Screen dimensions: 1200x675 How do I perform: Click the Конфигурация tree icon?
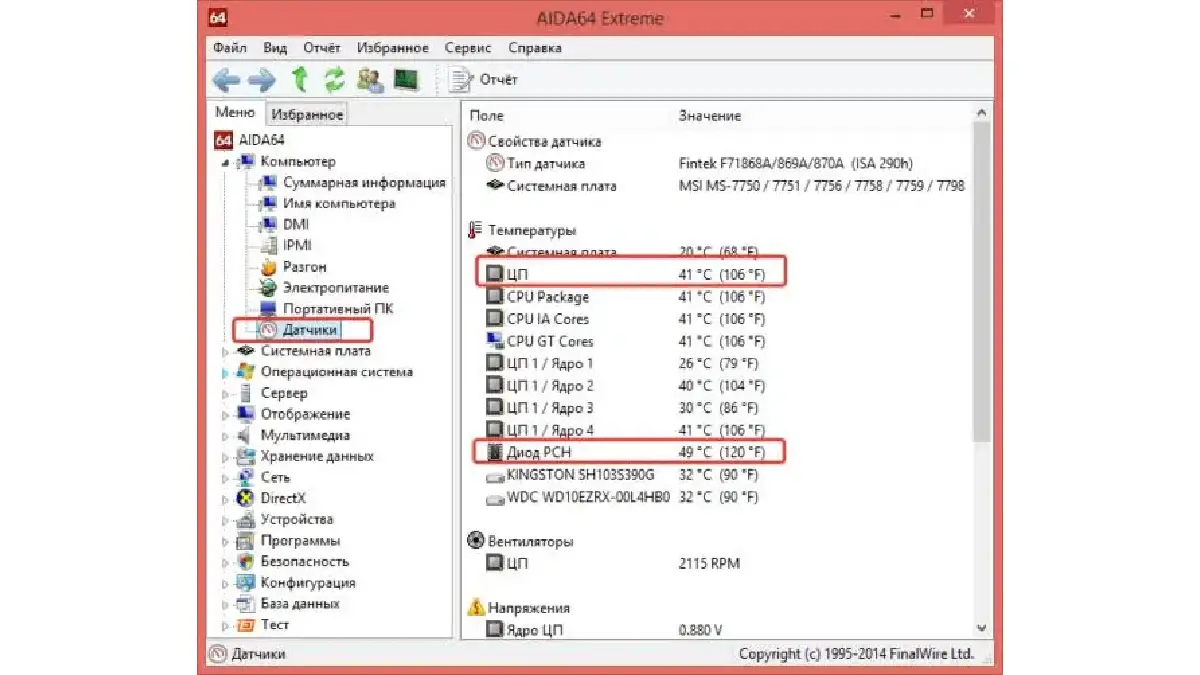pos(245,583)
